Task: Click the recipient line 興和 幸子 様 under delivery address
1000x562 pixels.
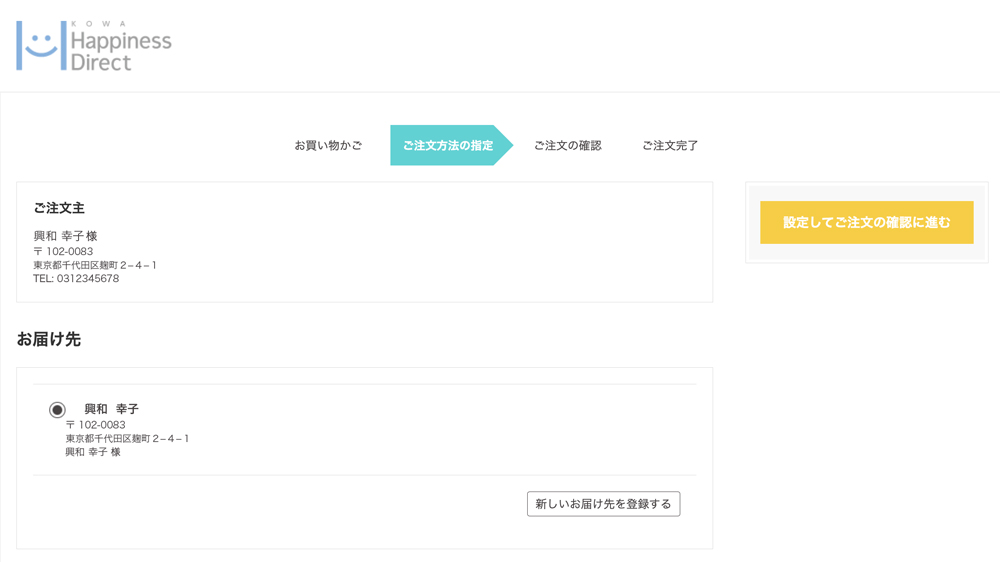Action: pyautogui.click(x=93, y=452)
